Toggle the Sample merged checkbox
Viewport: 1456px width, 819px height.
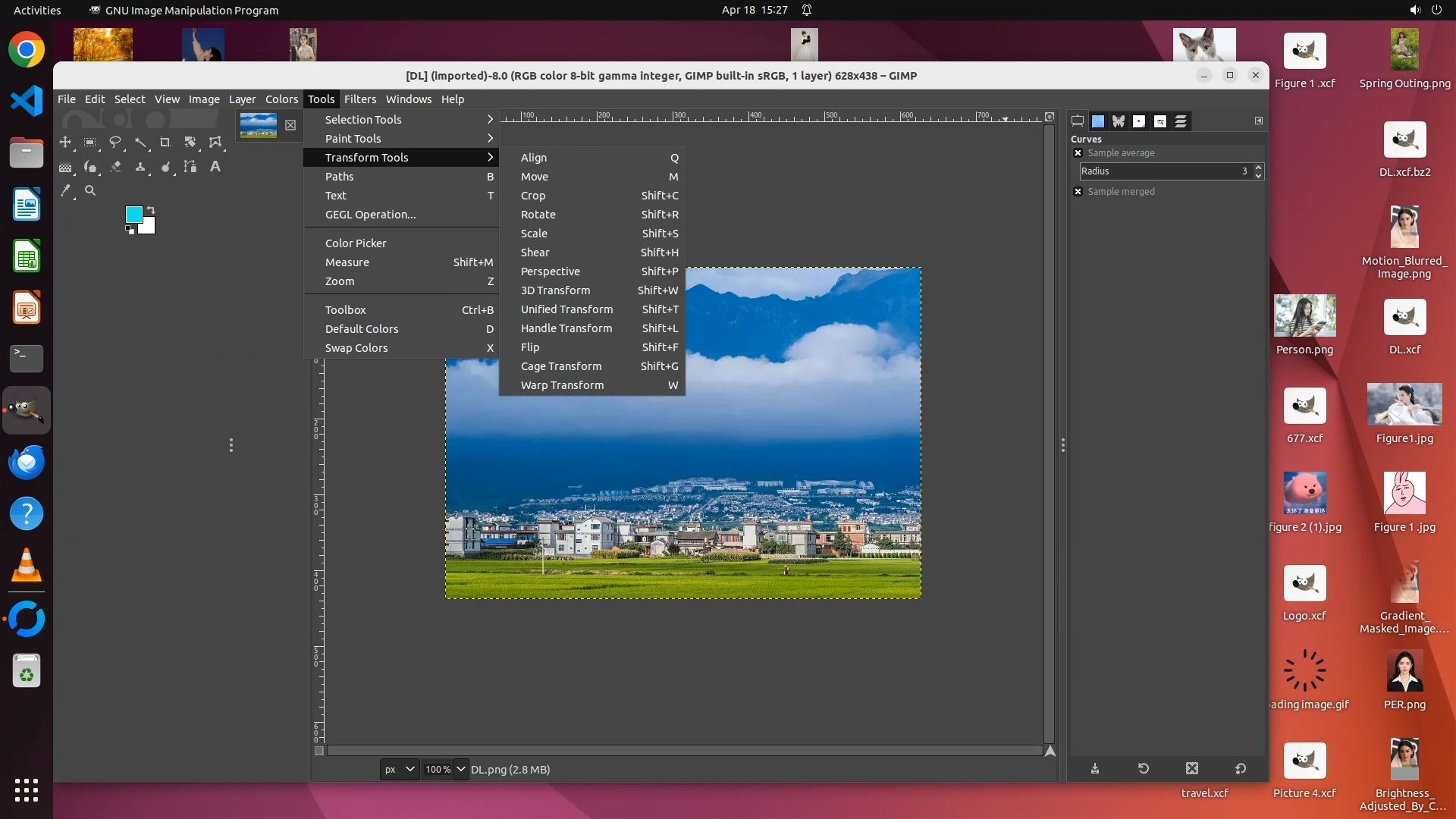(1078, 192)
